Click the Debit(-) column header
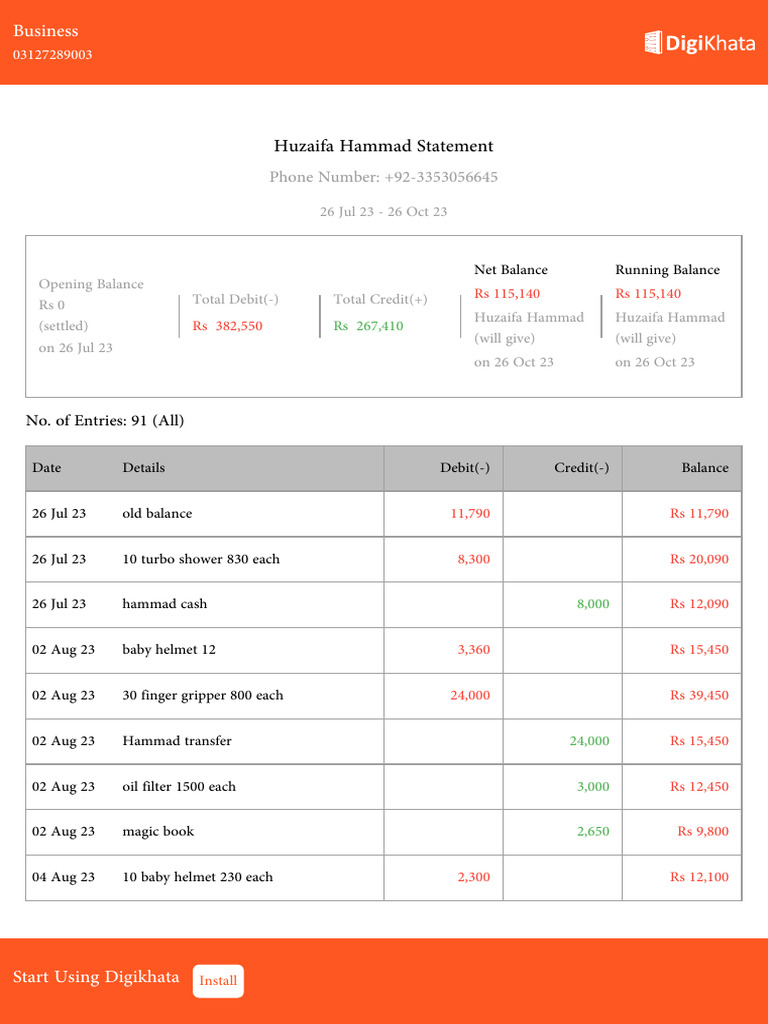The image size is (768, 1024). pyautogui.click(x=465, y=468)
